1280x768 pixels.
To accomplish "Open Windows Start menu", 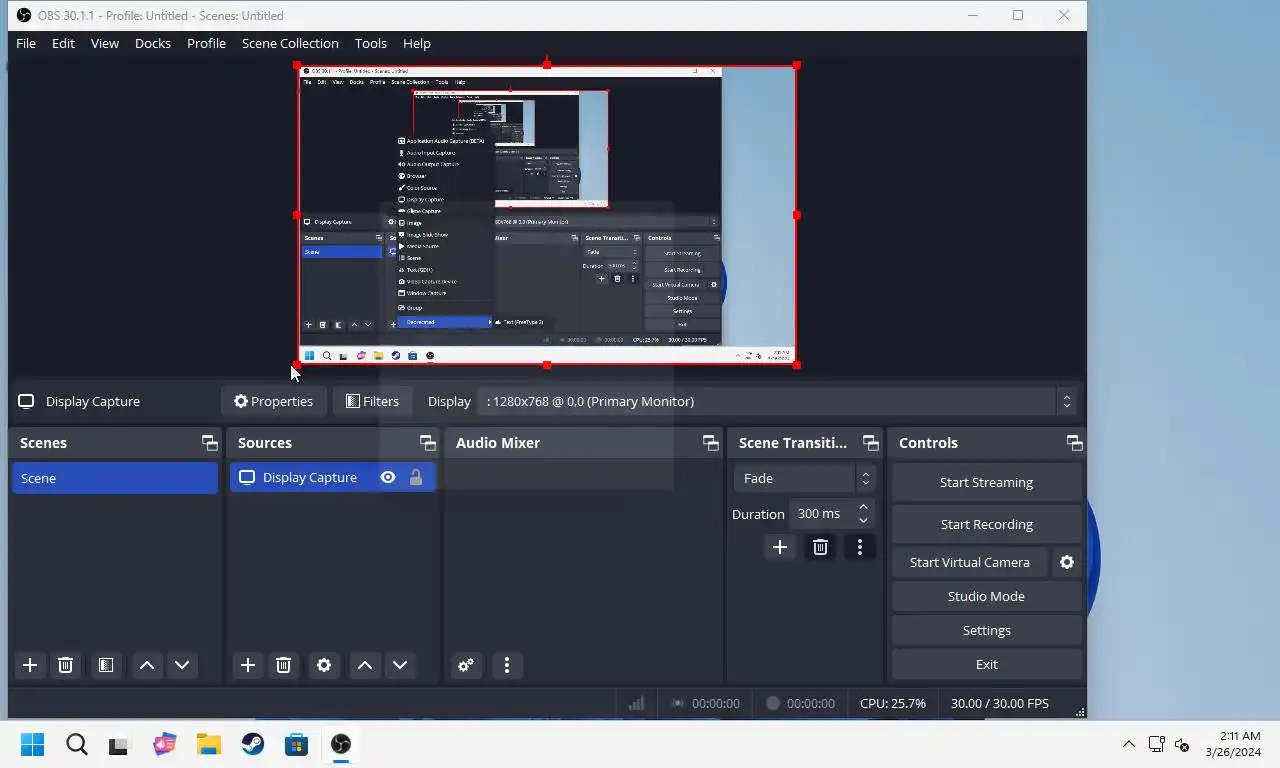I will pos(32,744).
